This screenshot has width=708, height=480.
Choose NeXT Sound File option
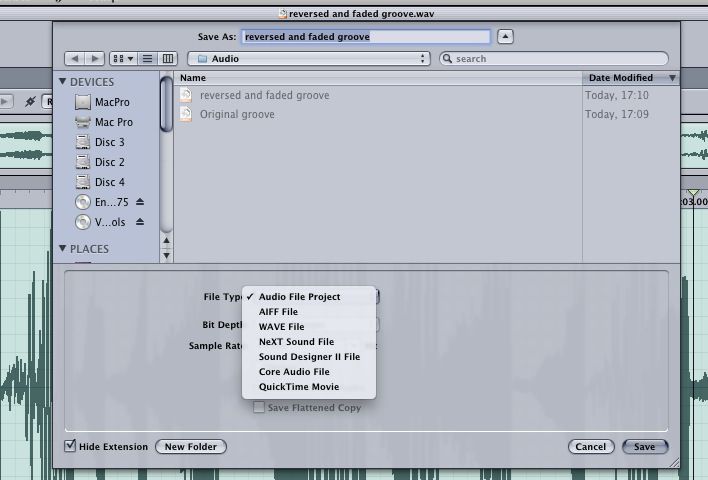309,341
